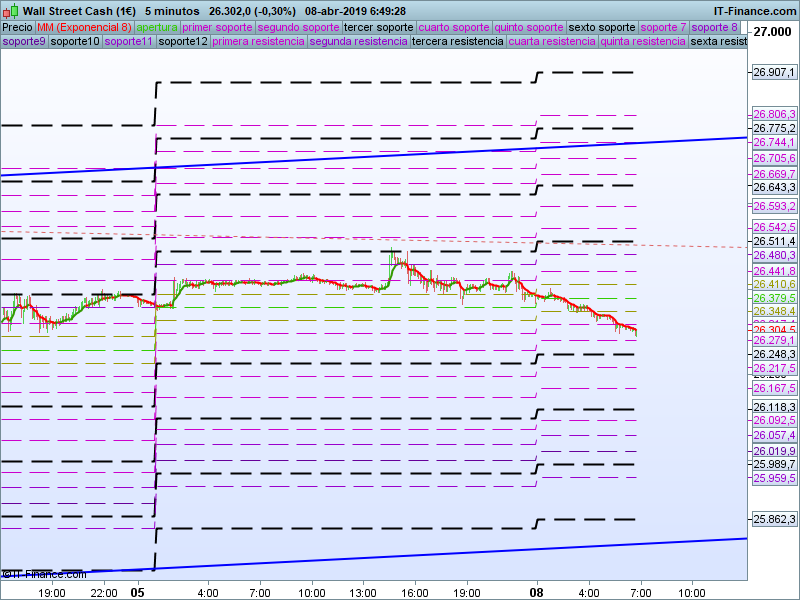Select the Precio indicator label
800x600 pixels.
pyautogui.click(x=18, y=27)
